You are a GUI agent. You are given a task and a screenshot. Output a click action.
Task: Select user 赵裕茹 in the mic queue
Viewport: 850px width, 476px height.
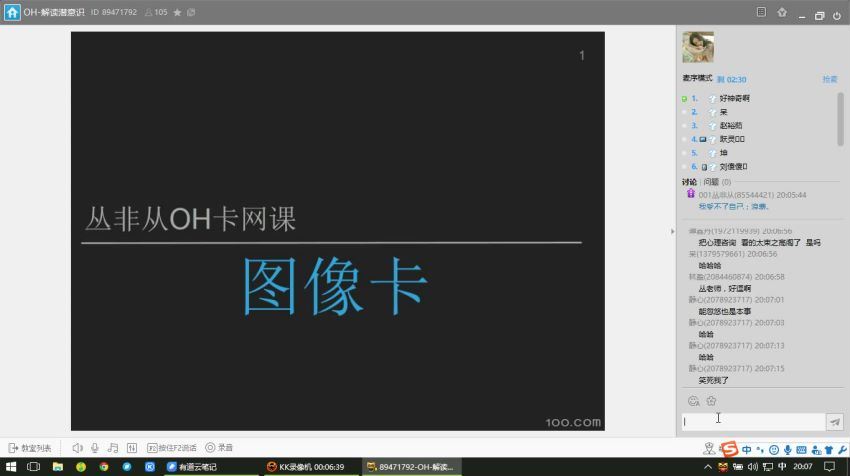(731, 125)
